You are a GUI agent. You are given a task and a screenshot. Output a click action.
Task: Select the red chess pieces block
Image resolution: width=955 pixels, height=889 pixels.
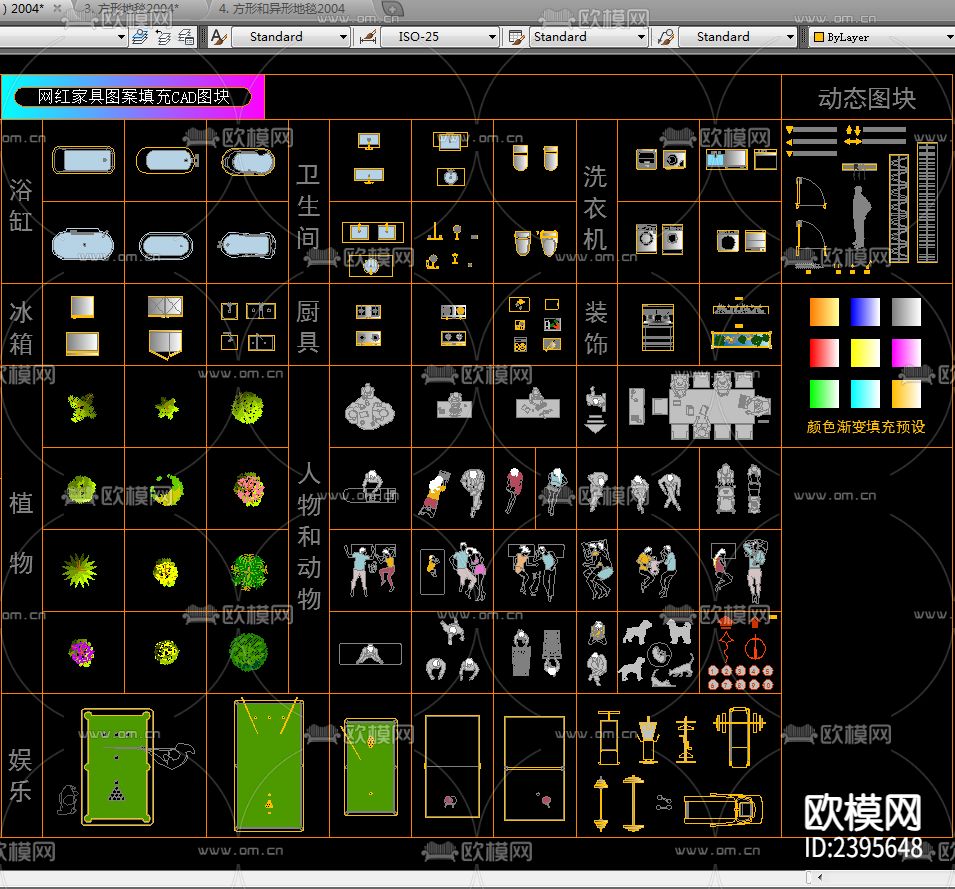(x=741, y=654)
